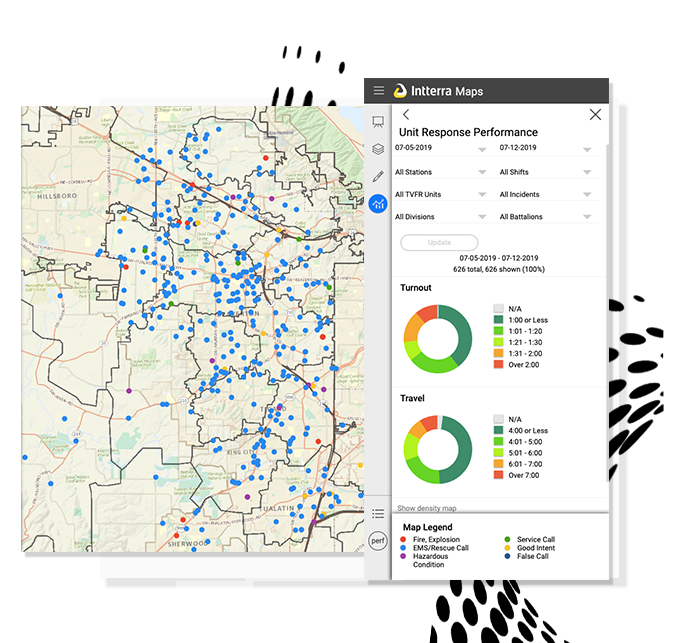Click the Travel 5:01 - 6:00 swatch
The image size is (674, 643).
[498, 452]
